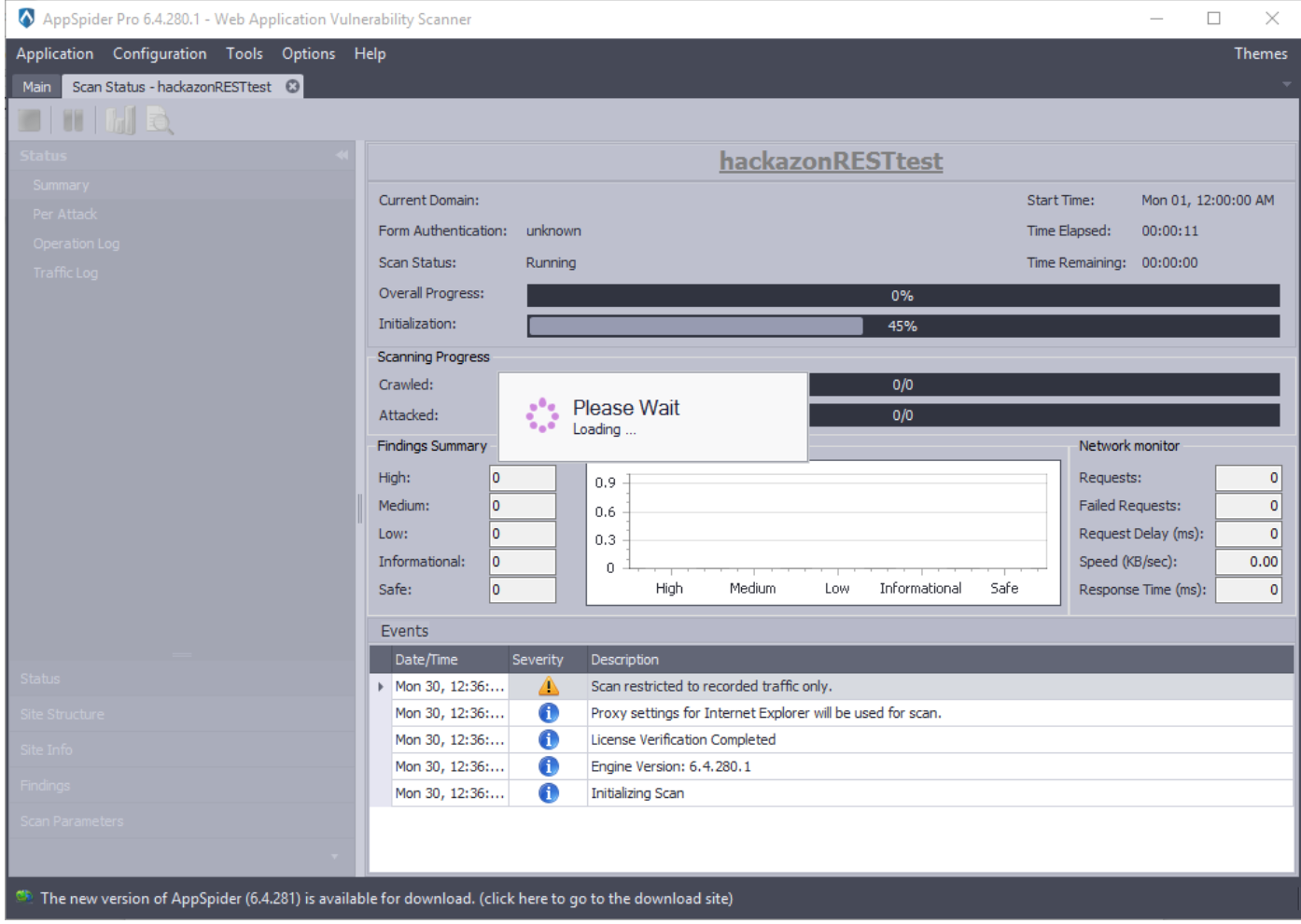Click the Initialization progress bar at 45%
Viewport: 1301px width, 924px height.
[903, 327]
